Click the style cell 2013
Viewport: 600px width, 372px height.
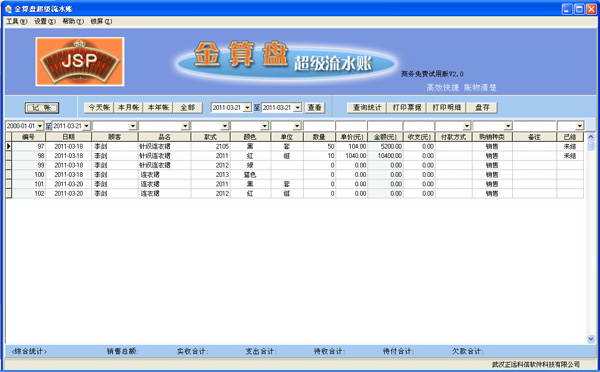pos(210,175)
